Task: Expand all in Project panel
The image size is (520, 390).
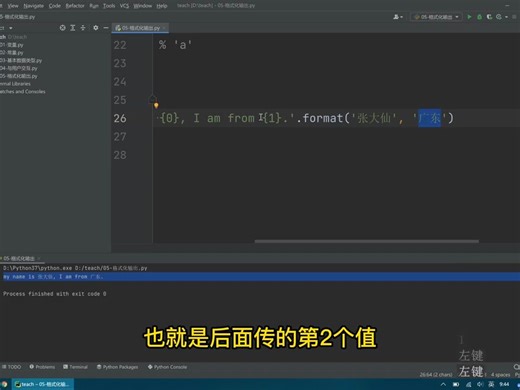Action: [x=73, y=28]
